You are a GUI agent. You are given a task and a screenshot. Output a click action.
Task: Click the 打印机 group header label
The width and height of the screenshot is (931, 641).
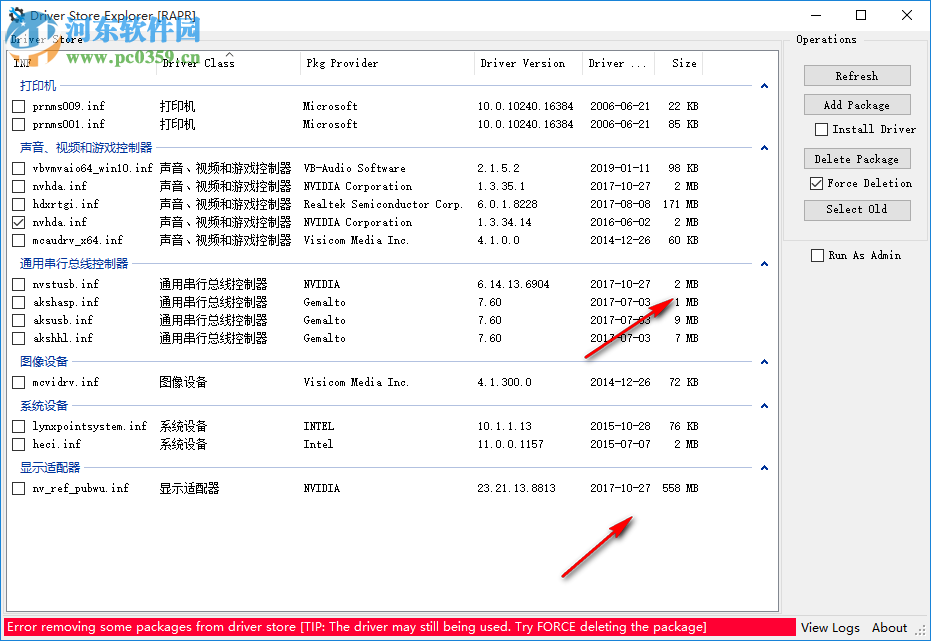point(38,86)
